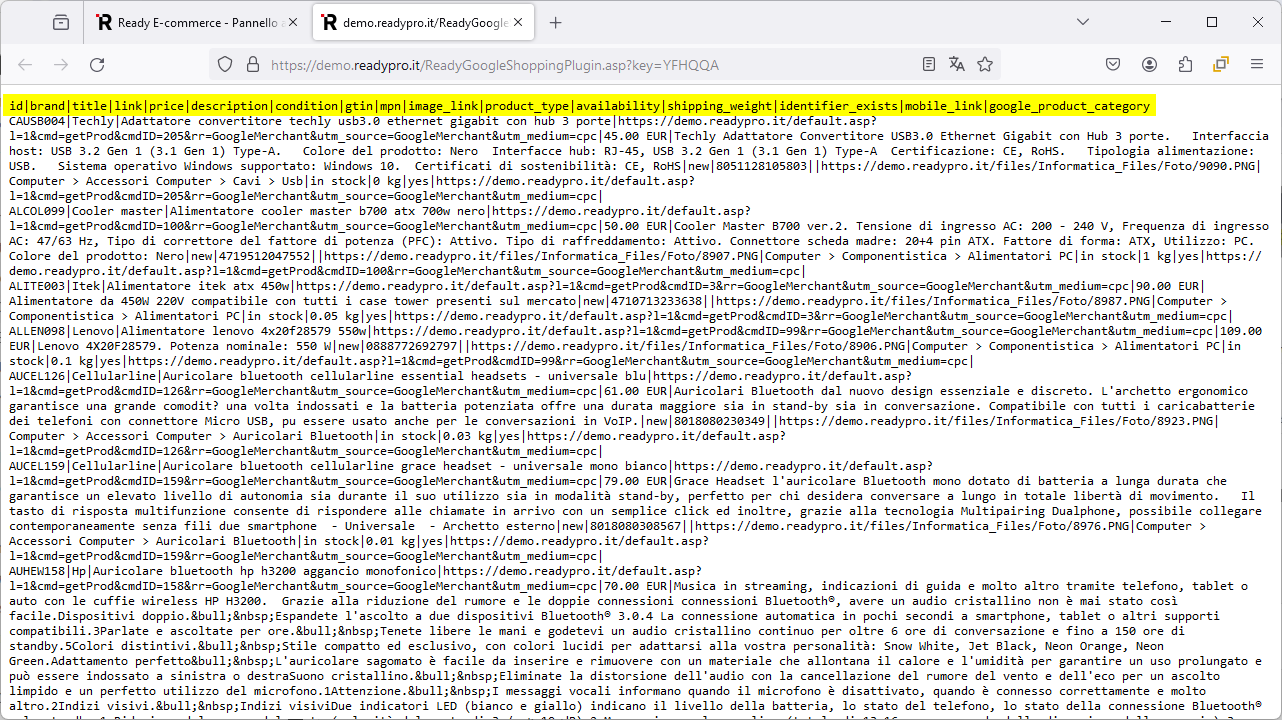1282x720 pixels.
Task: Open Firefox View
Action: [x=61, y=22]
